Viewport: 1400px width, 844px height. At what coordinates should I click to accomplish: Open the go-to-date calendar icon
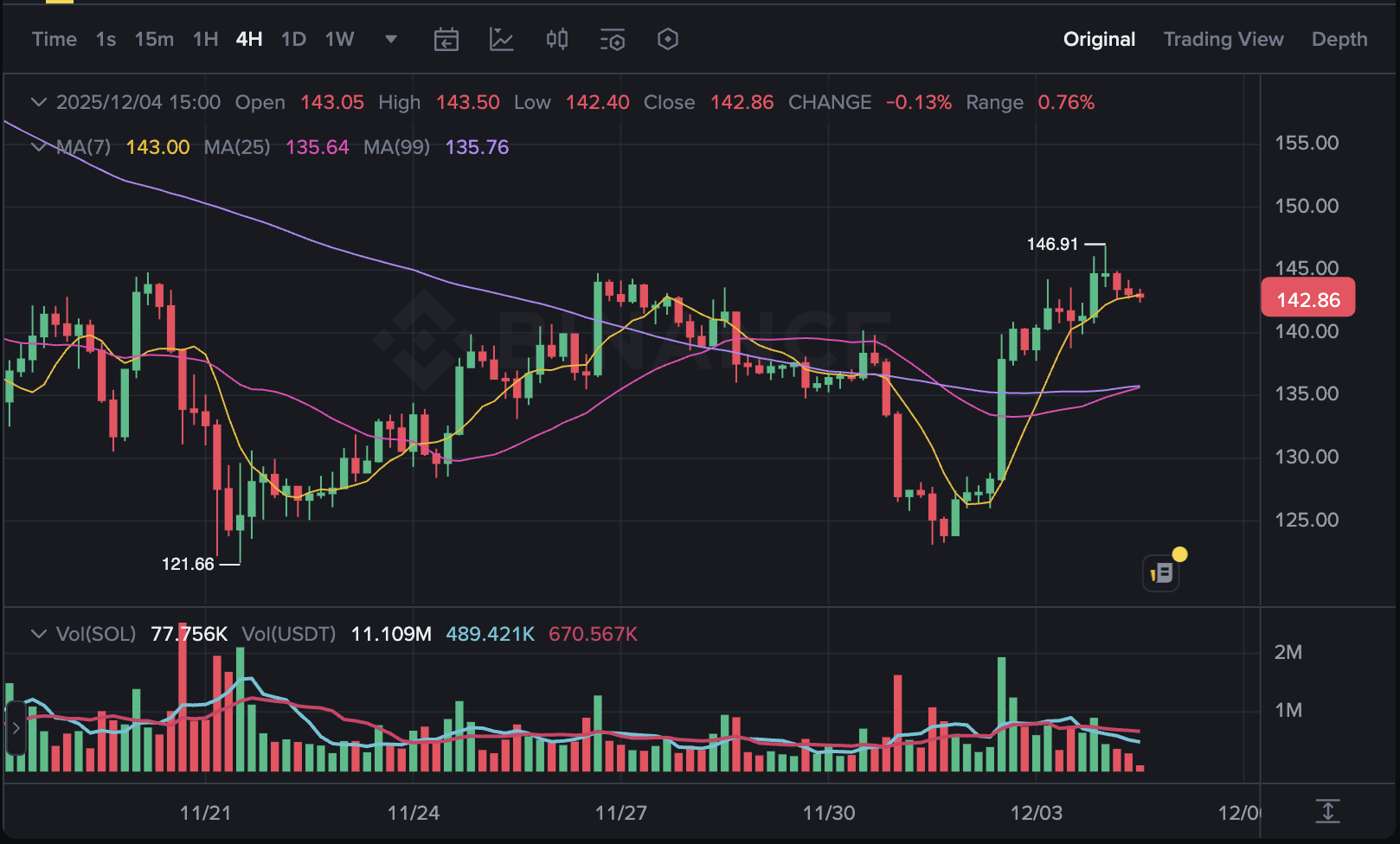tap(446, 40)
